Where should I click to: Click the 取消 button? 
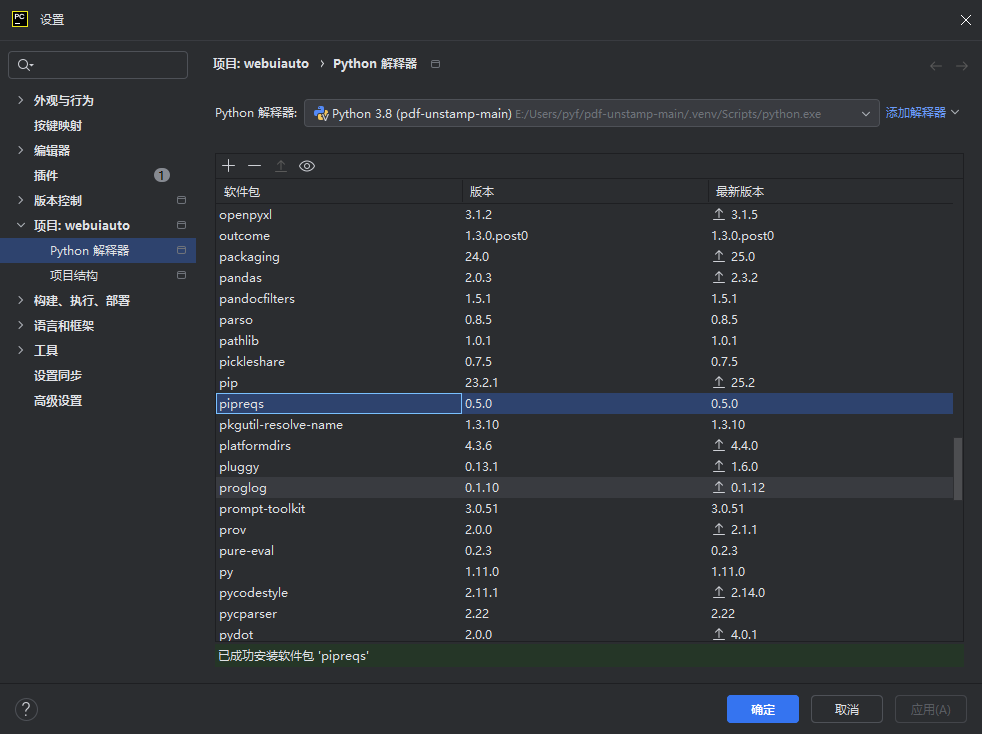point(846,709)
